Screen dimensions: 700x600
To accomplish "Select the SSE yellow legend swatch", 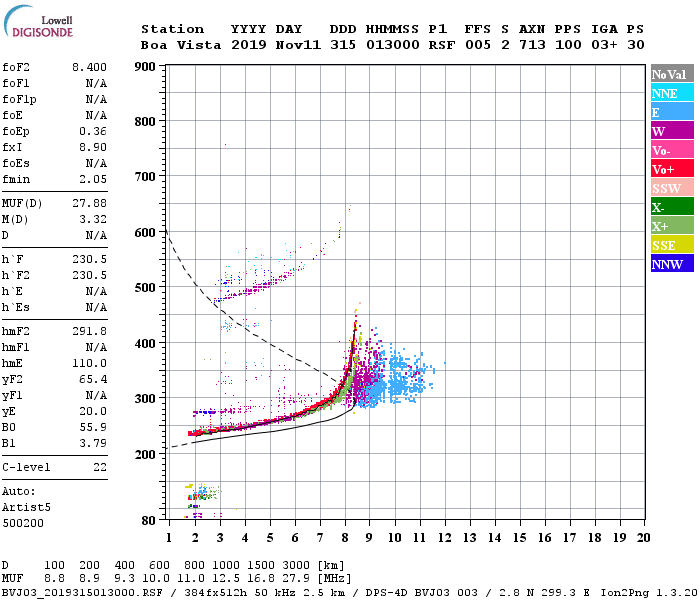I will pyautogui.click(x=672, y=244).
